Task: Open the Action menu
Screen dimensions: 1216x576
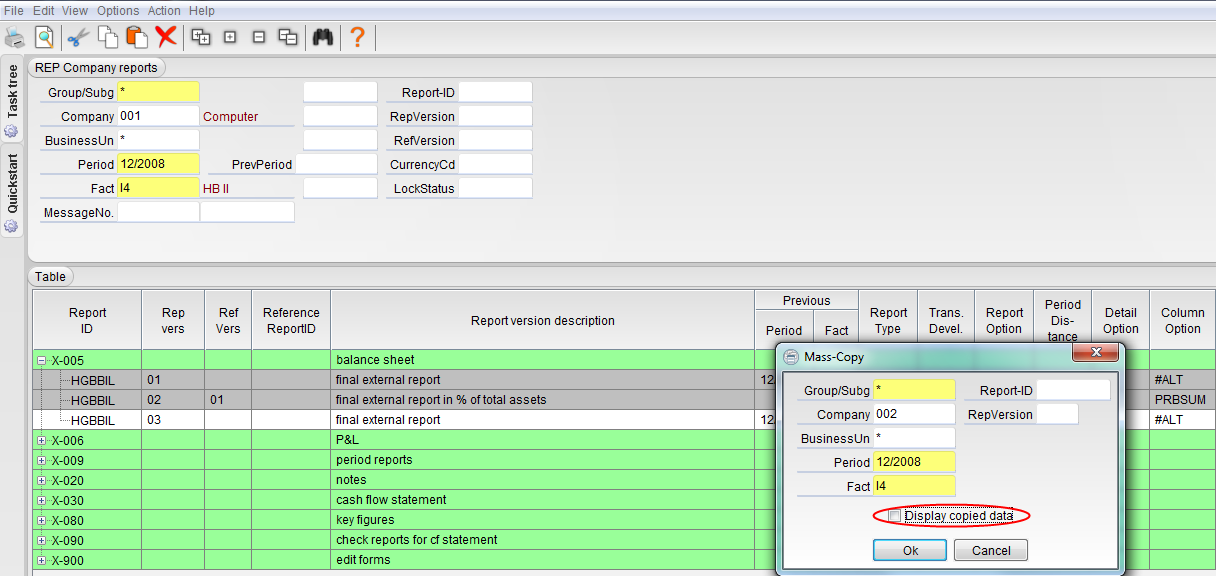Action: tap(164, 10)
